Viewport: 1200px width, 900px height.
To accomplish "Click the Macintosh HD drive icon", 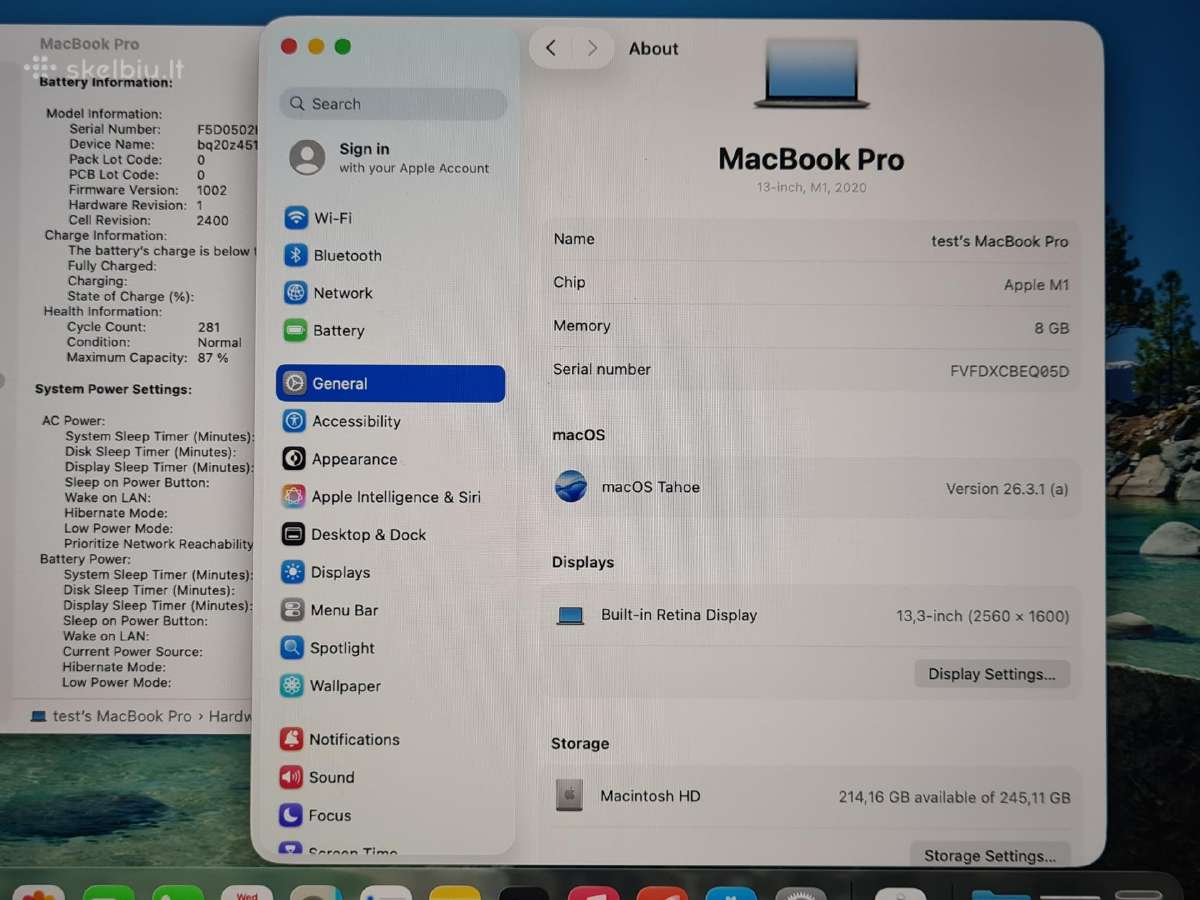I will coord(569,796).
